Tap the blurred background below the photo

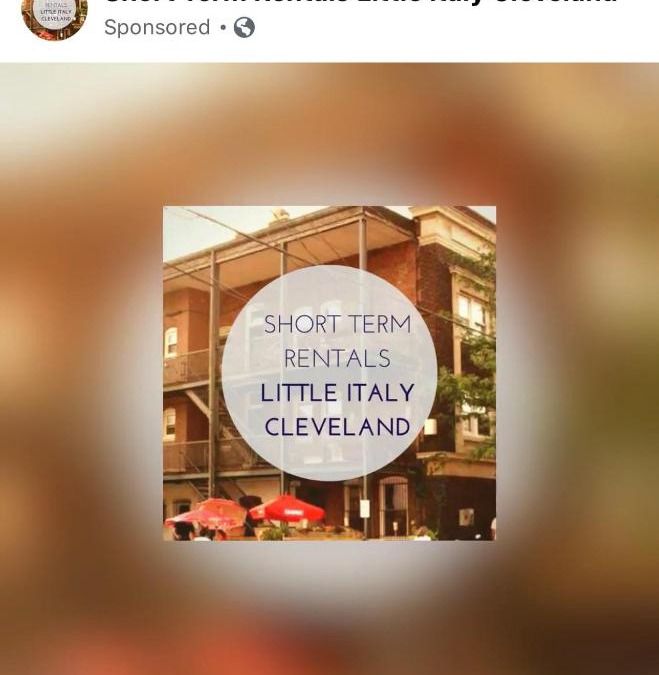click(x=329, y=607)
